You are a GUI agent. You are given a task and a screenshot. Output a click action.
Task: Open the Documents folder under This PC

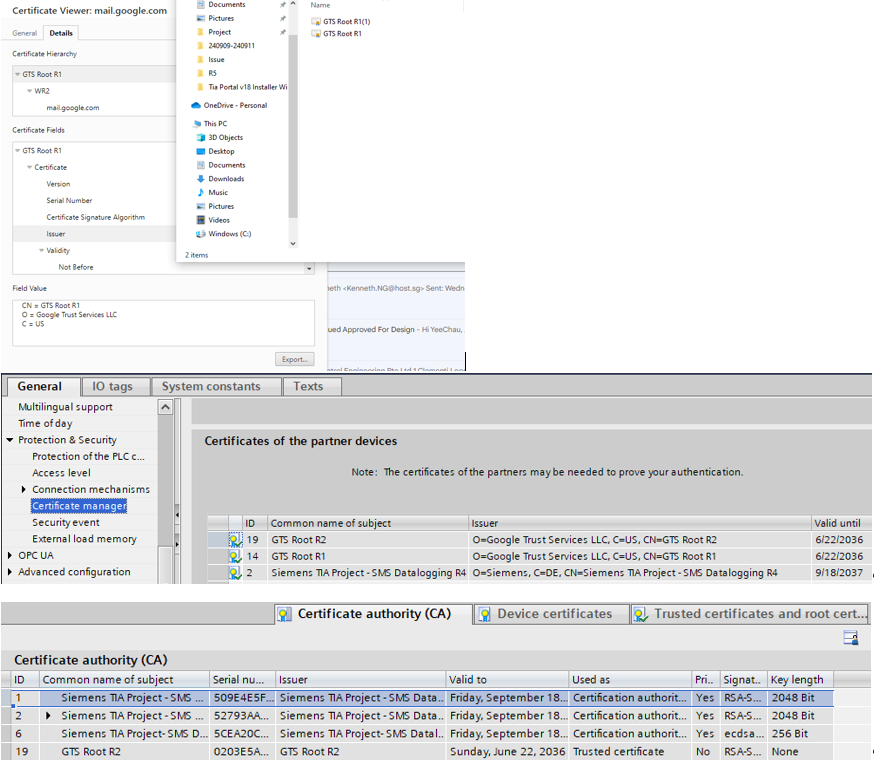[226, 165]
